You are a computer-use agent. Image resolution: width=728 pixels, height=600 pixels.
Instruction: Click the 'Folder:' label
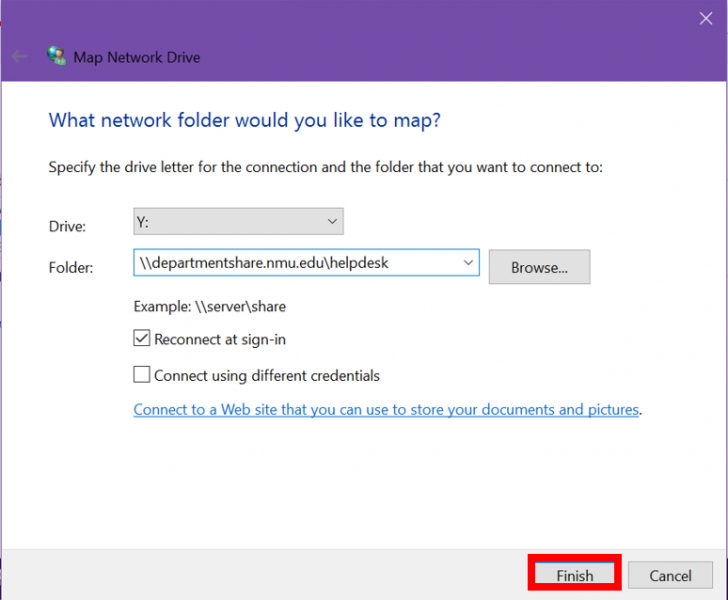(71, 267)
